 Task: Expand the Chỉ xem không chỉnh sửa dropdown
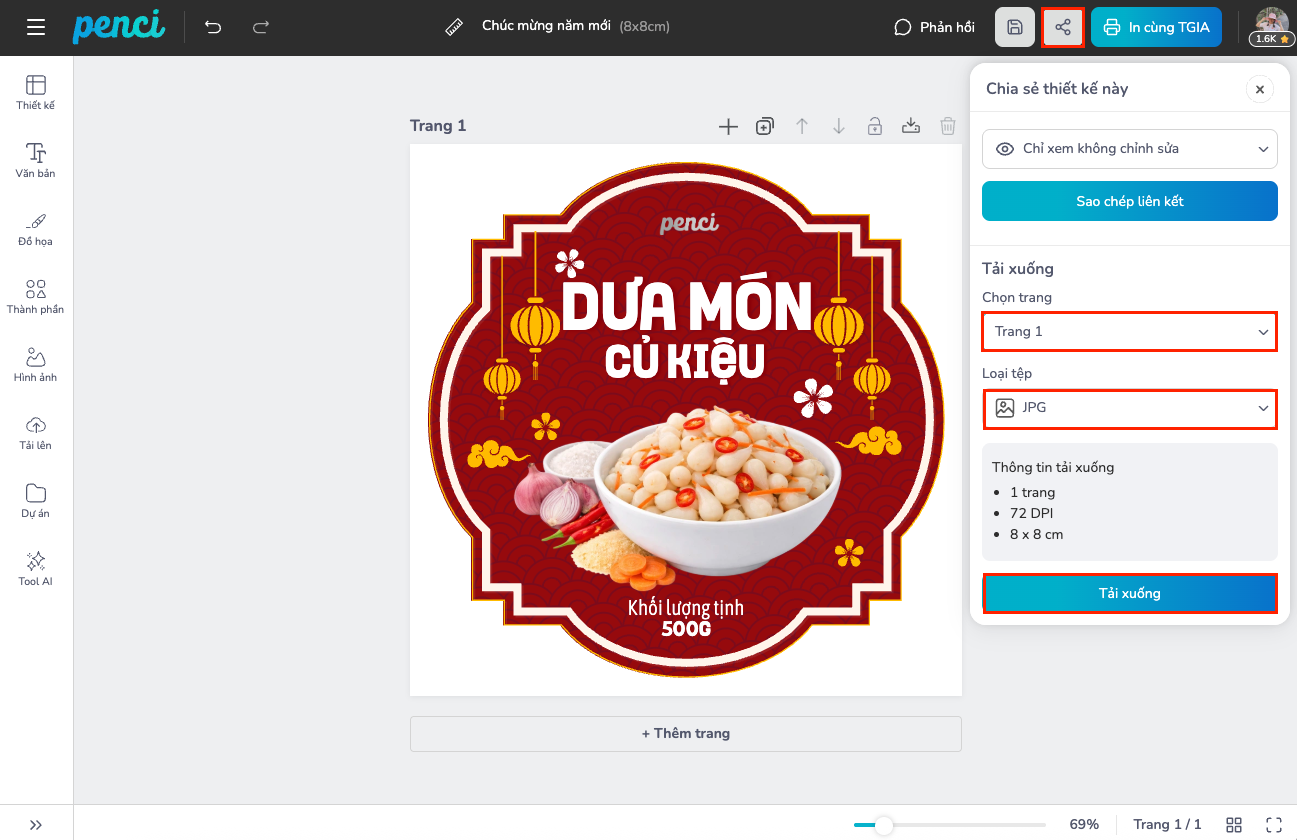tap(1130, 149)
